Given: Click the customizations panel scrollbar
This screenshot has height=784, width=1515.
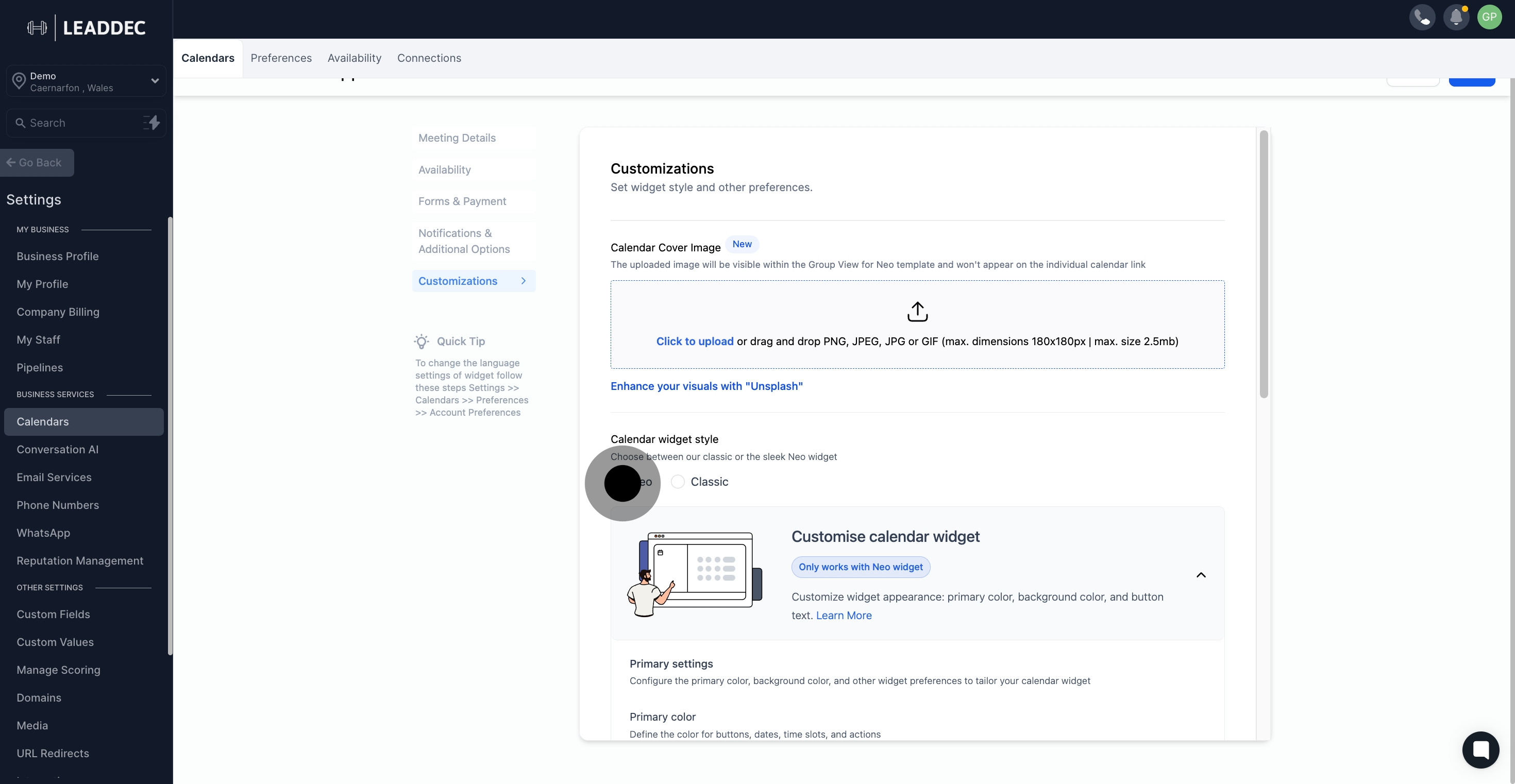Looking at the screenshot, I should click(1264, 264).
